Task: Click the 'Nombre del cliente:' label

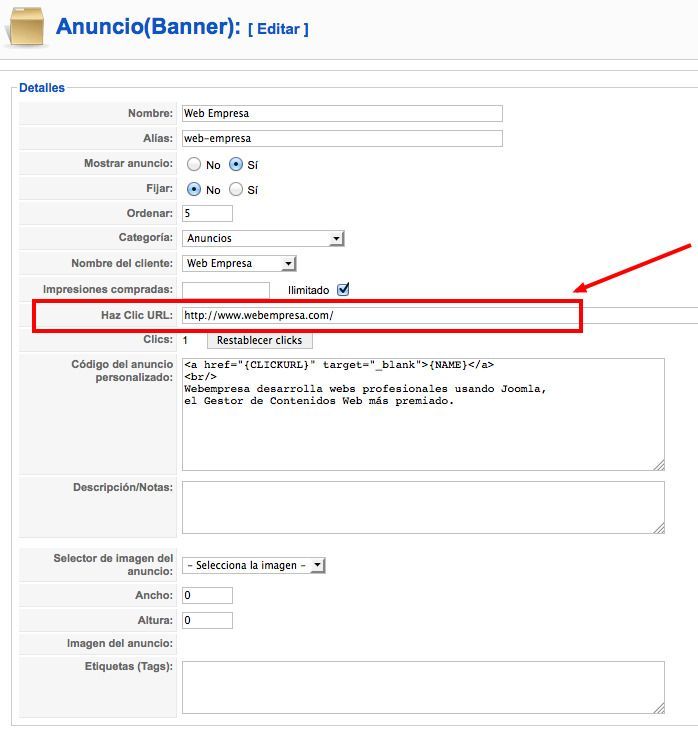Action: pos(122,263)
